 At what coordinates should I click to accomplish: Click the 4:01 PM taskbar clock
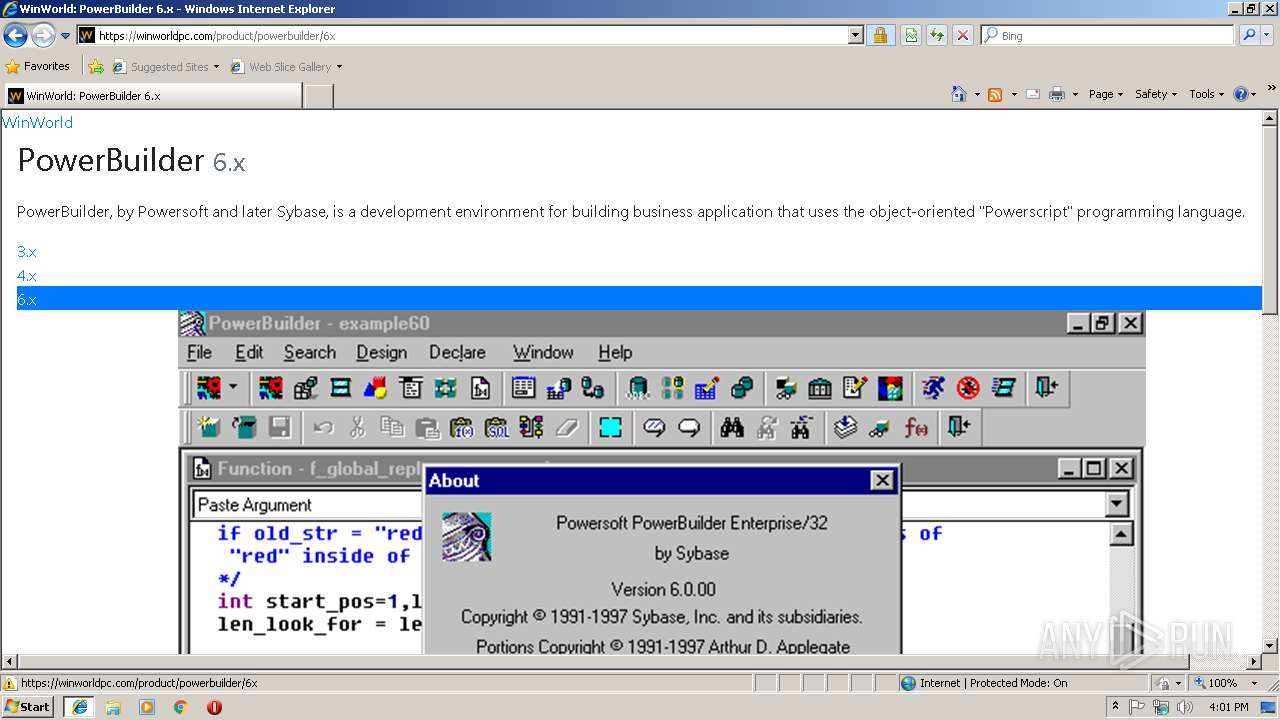(1228, 707)
